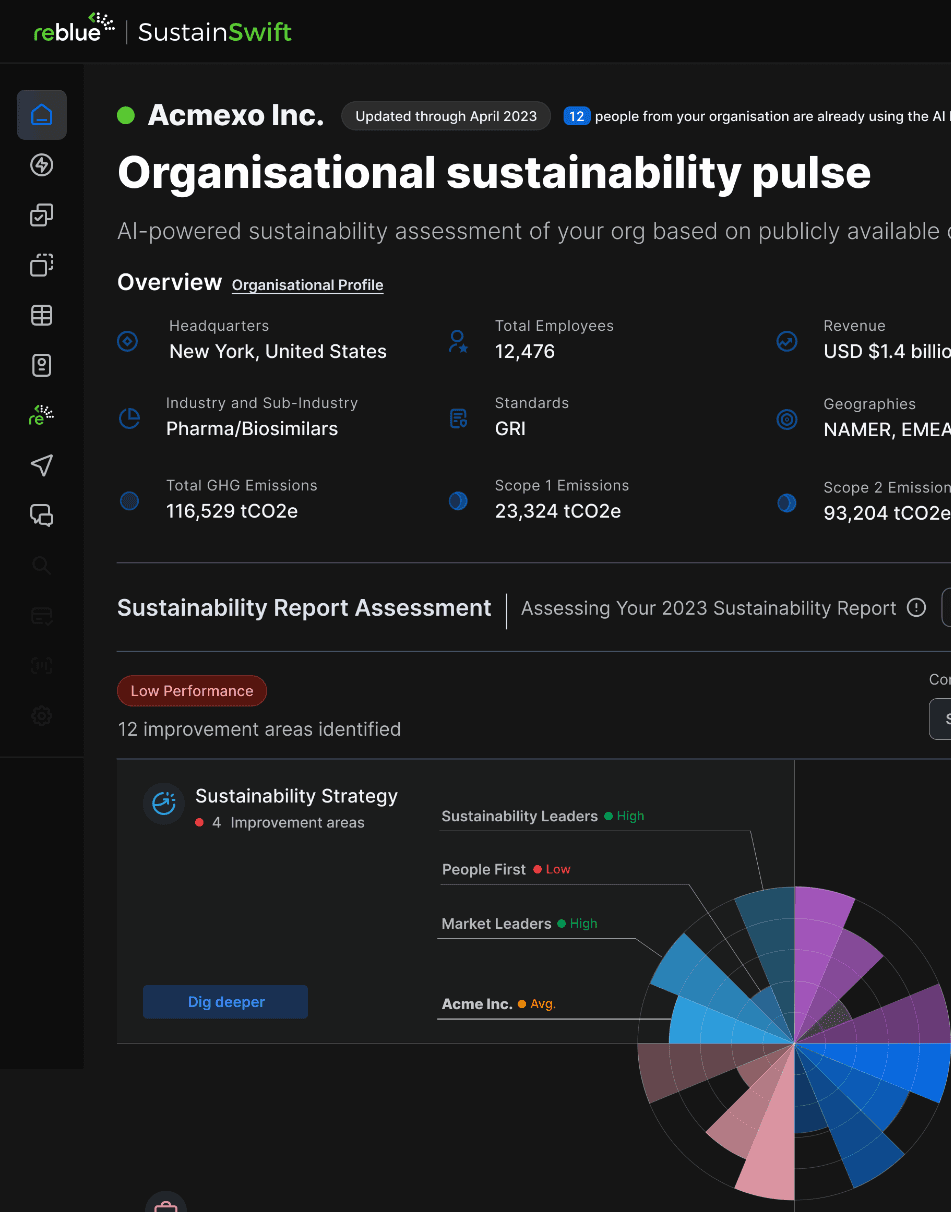
Task: Click the Total GHG Emissions circle icon
Action: 129,501
